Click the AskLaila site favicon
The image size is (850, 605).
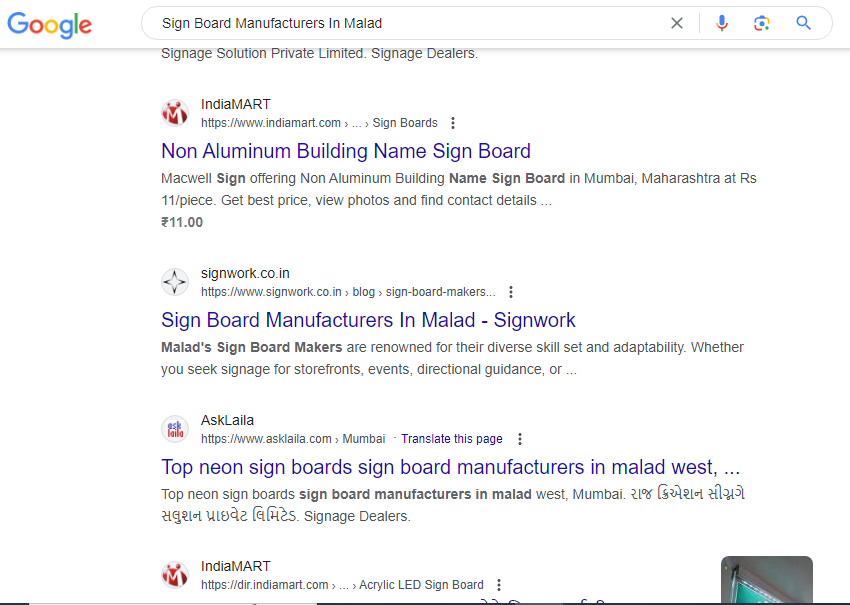point(175,429)
